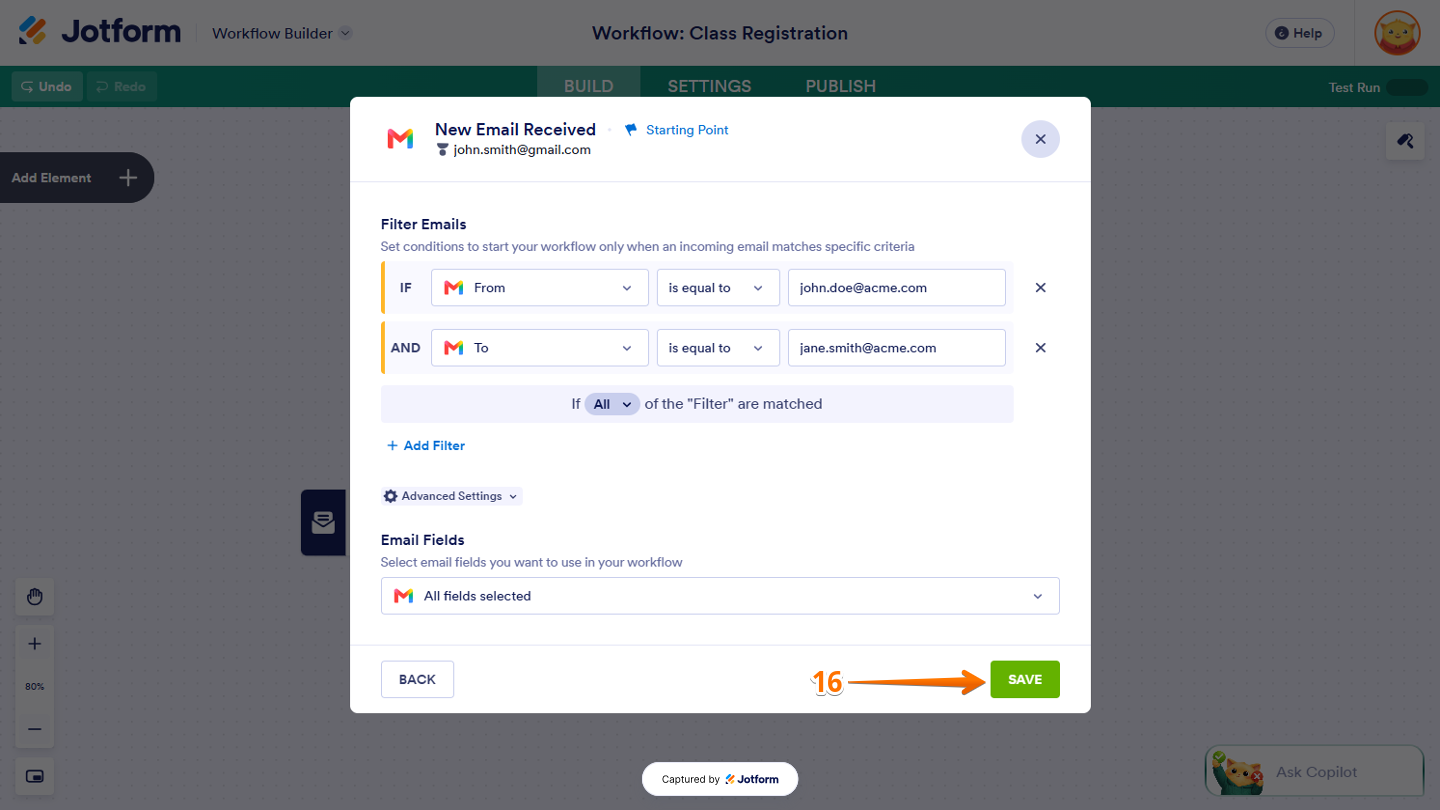
Task: Click the Starting Point flag label
Action: pos(677,130)
